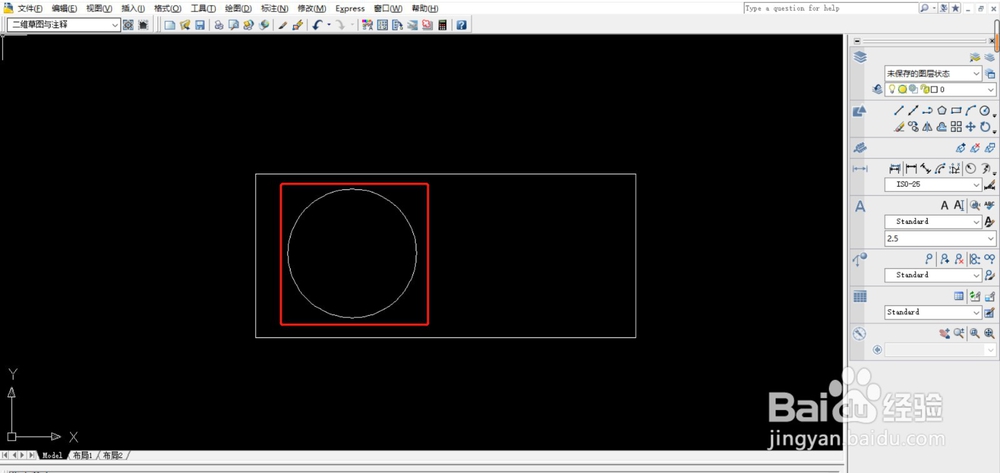Click the Remove leader icon

[959, 259]
